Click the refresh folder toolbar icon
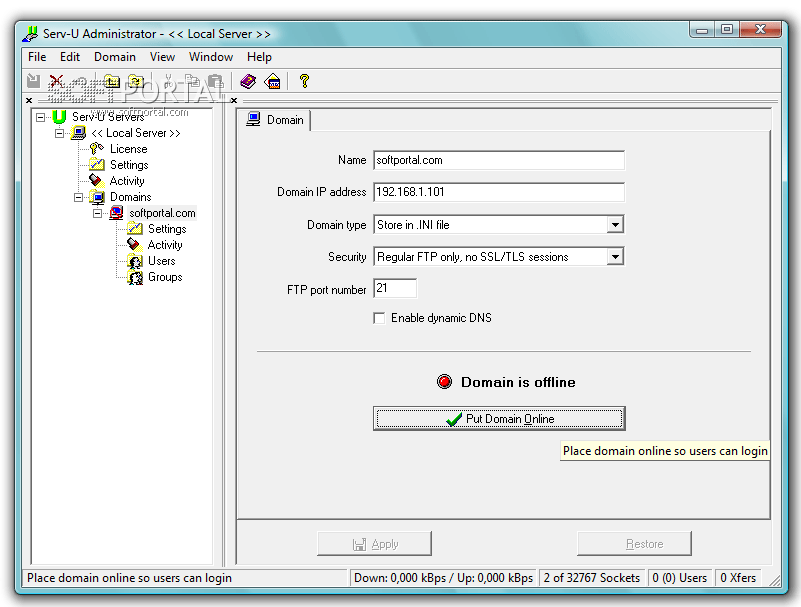 click(136, 81)
